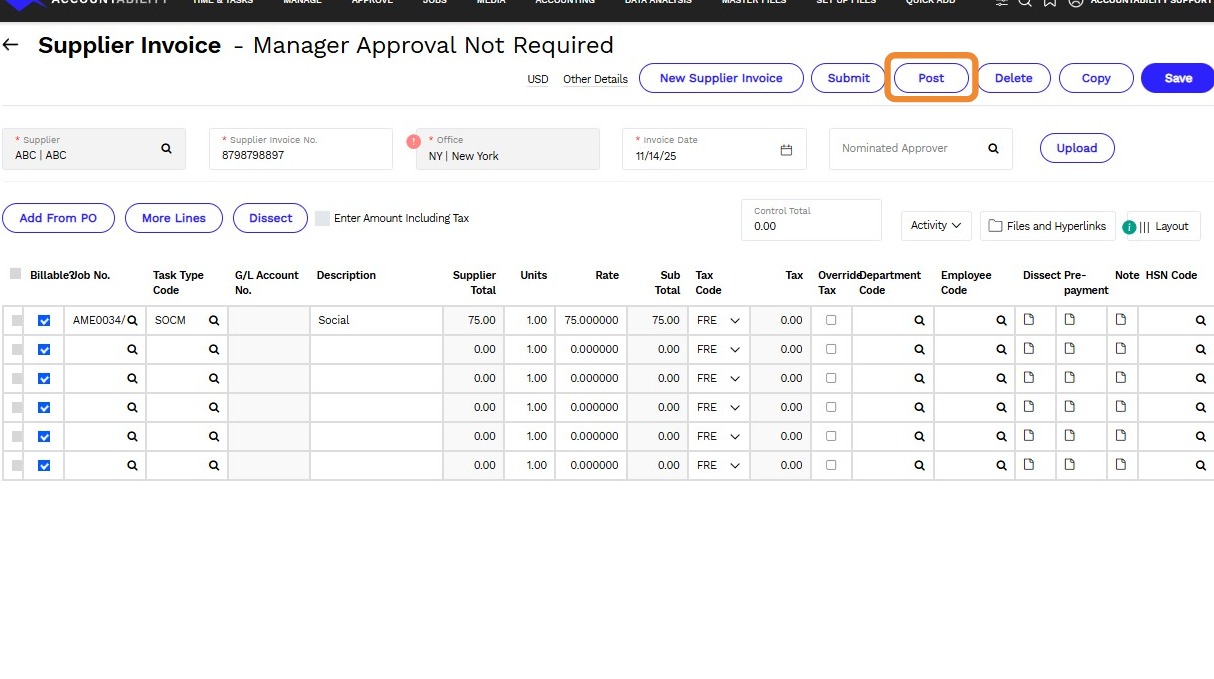Click the HSN Code column header

point(1171,275)
